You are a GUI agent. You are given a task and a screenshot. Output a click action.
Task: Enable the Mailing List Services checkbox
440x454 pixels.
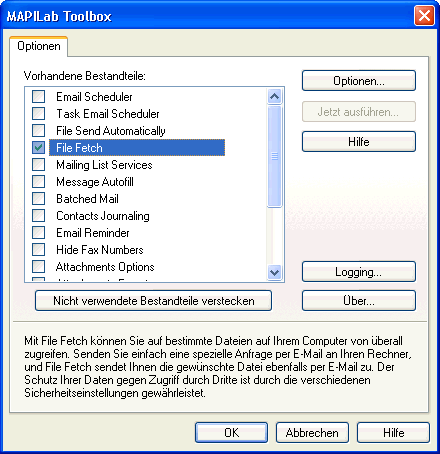pos(38,165)
